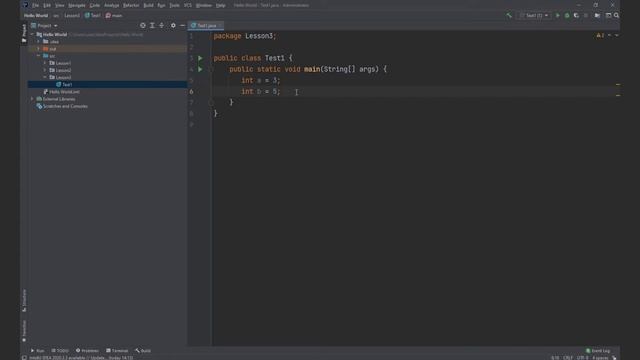Click the Test1 class breadcrumb
Screen dimensions: 640x360
(x=93, y=16)
